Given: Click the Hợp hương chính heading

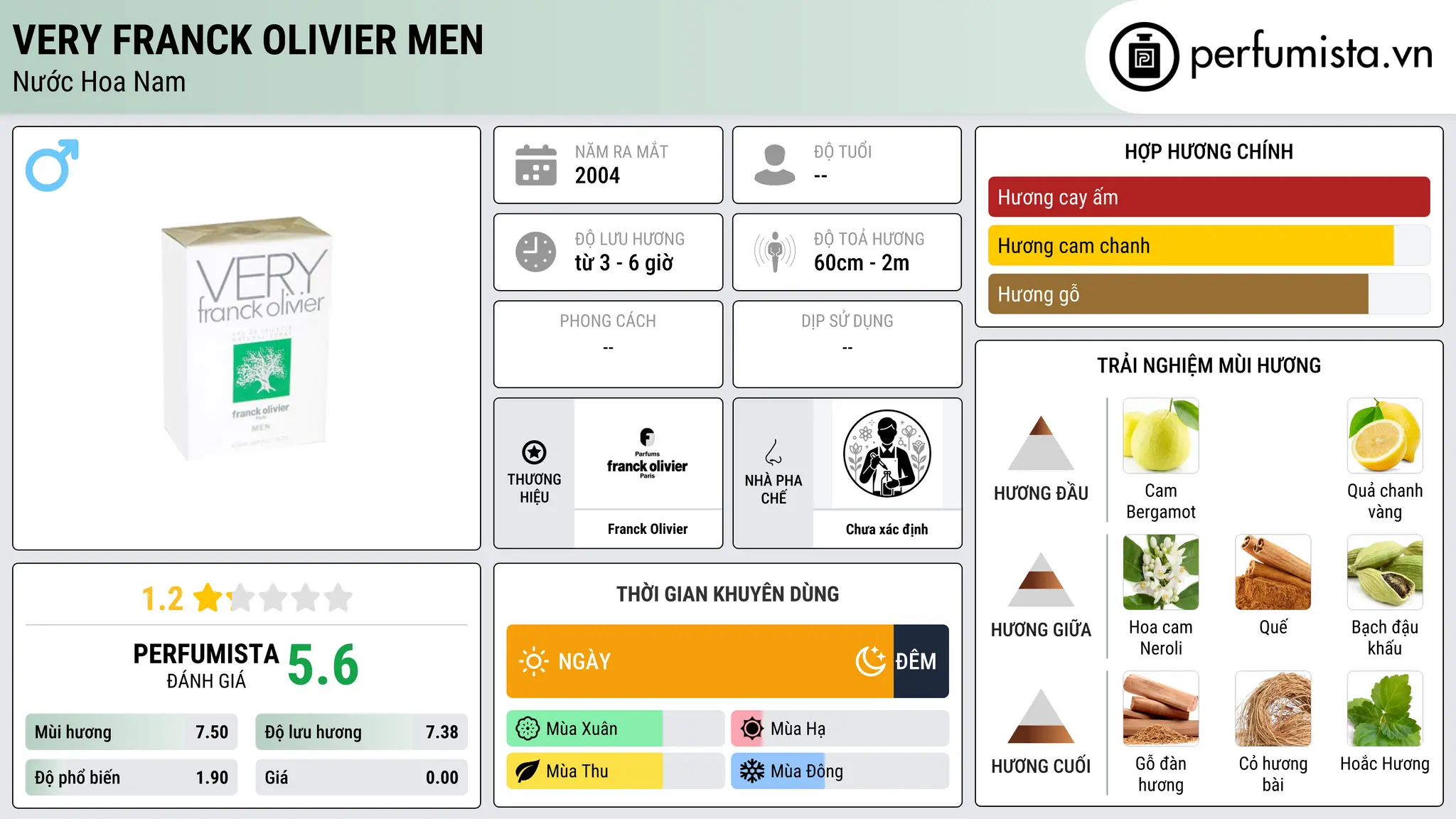Looking at the screenshot, I should [1209, 152].
